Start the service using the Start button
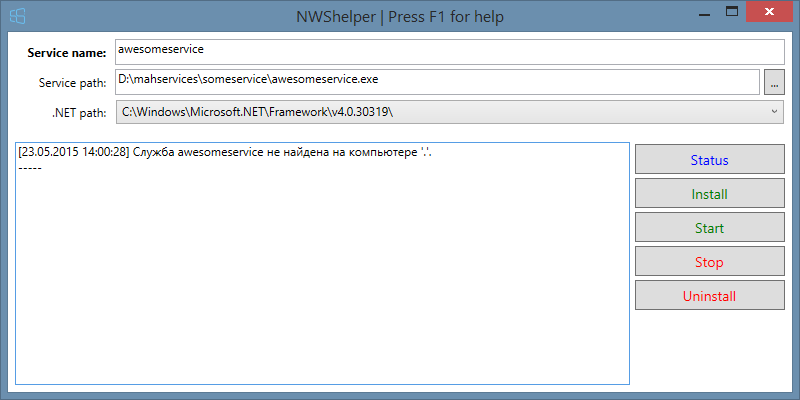800x400 pixels. point(709,228)
